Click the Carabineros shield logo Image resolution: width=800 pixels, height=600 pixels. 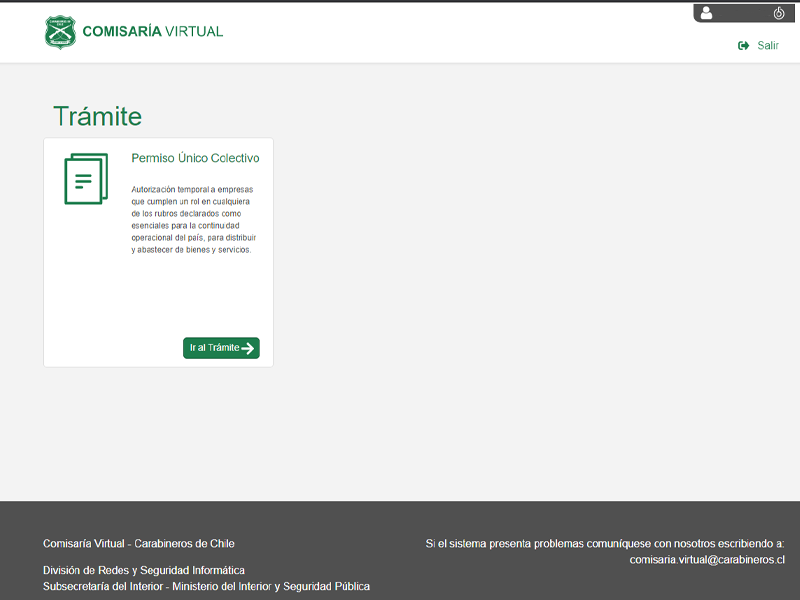[x=60, y=32]
